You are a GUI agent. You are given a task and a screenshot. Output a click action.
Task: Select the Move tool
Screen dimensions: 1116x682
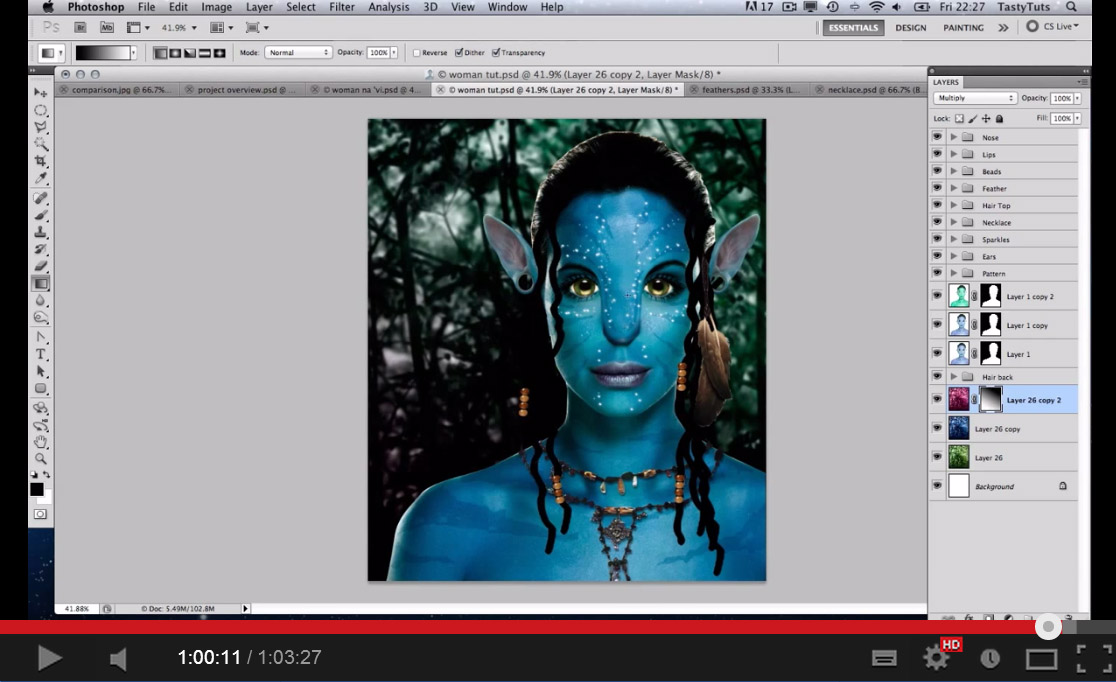click(x=41, y=93)
